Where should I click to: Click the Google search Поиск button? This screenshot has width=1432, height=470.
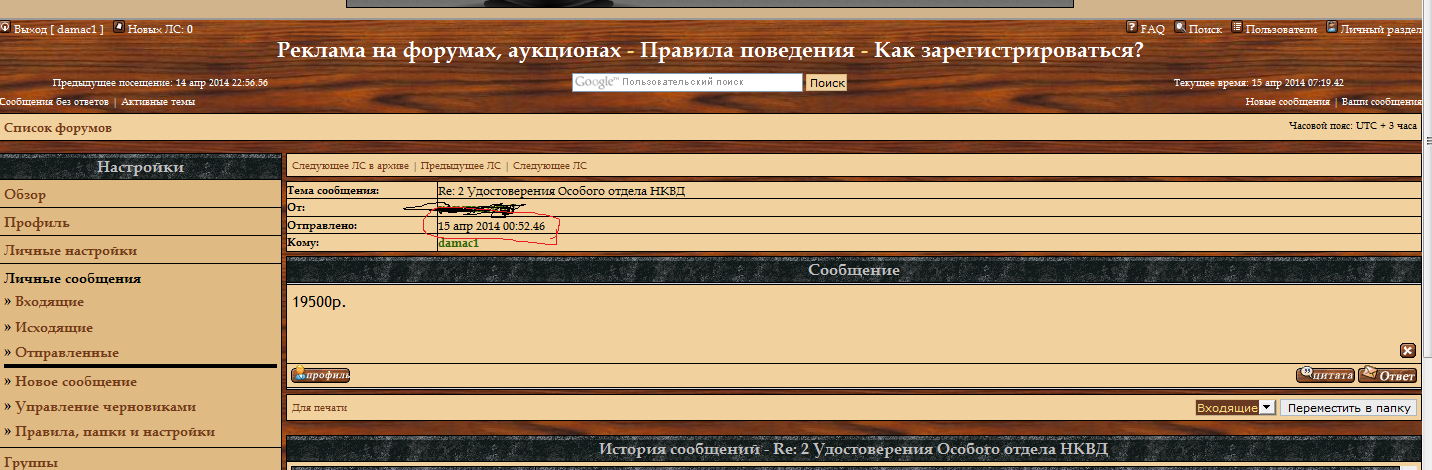point(827,83)
